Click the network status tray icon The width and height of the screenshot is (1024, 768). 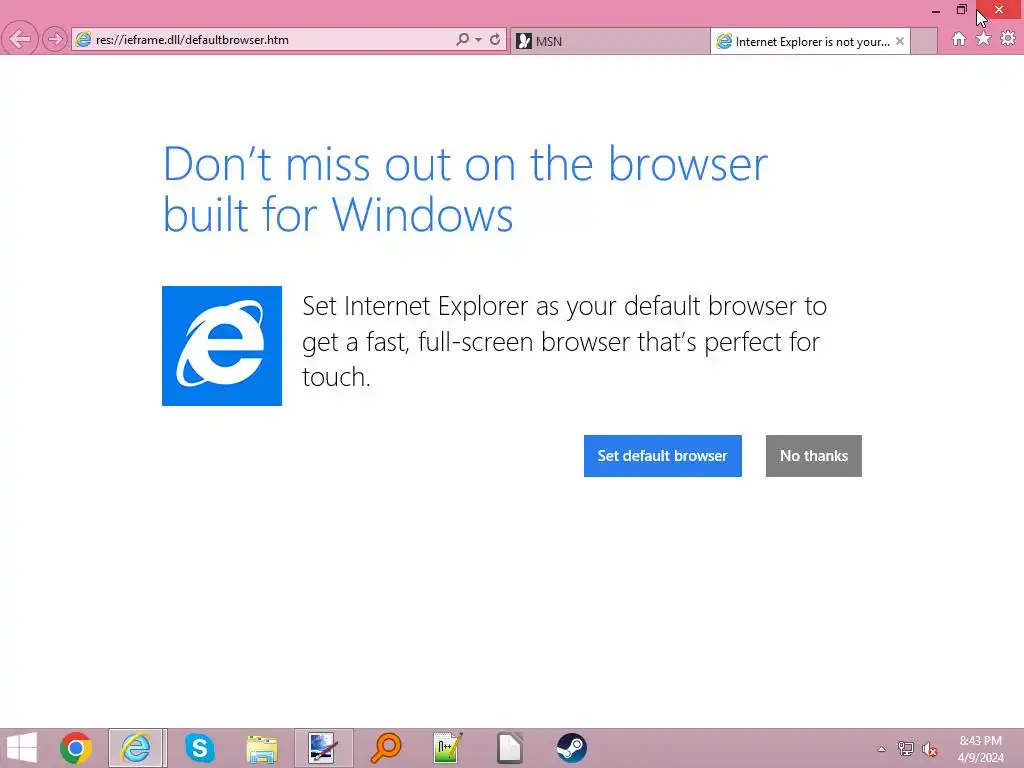tap(906, 749)
